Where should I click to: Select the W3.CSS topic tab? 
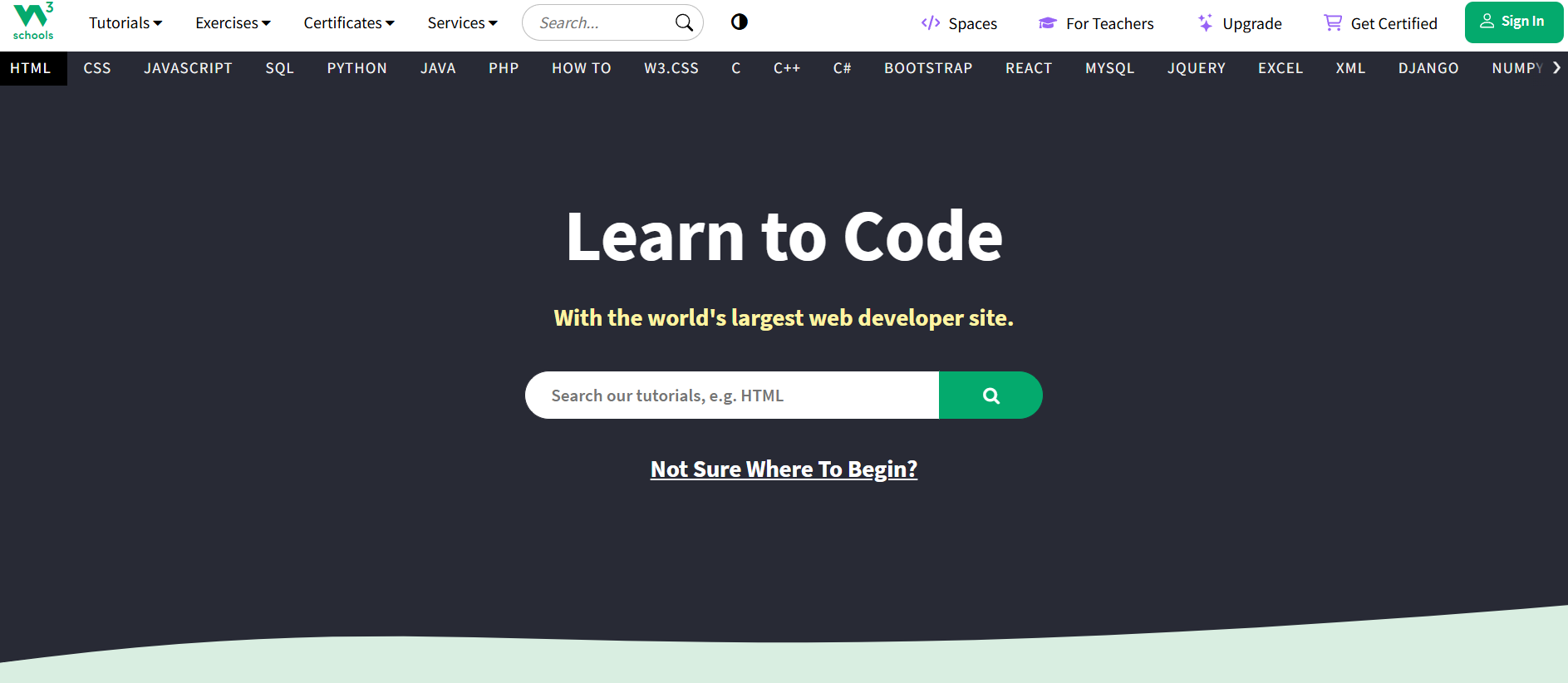coord(671,68)
